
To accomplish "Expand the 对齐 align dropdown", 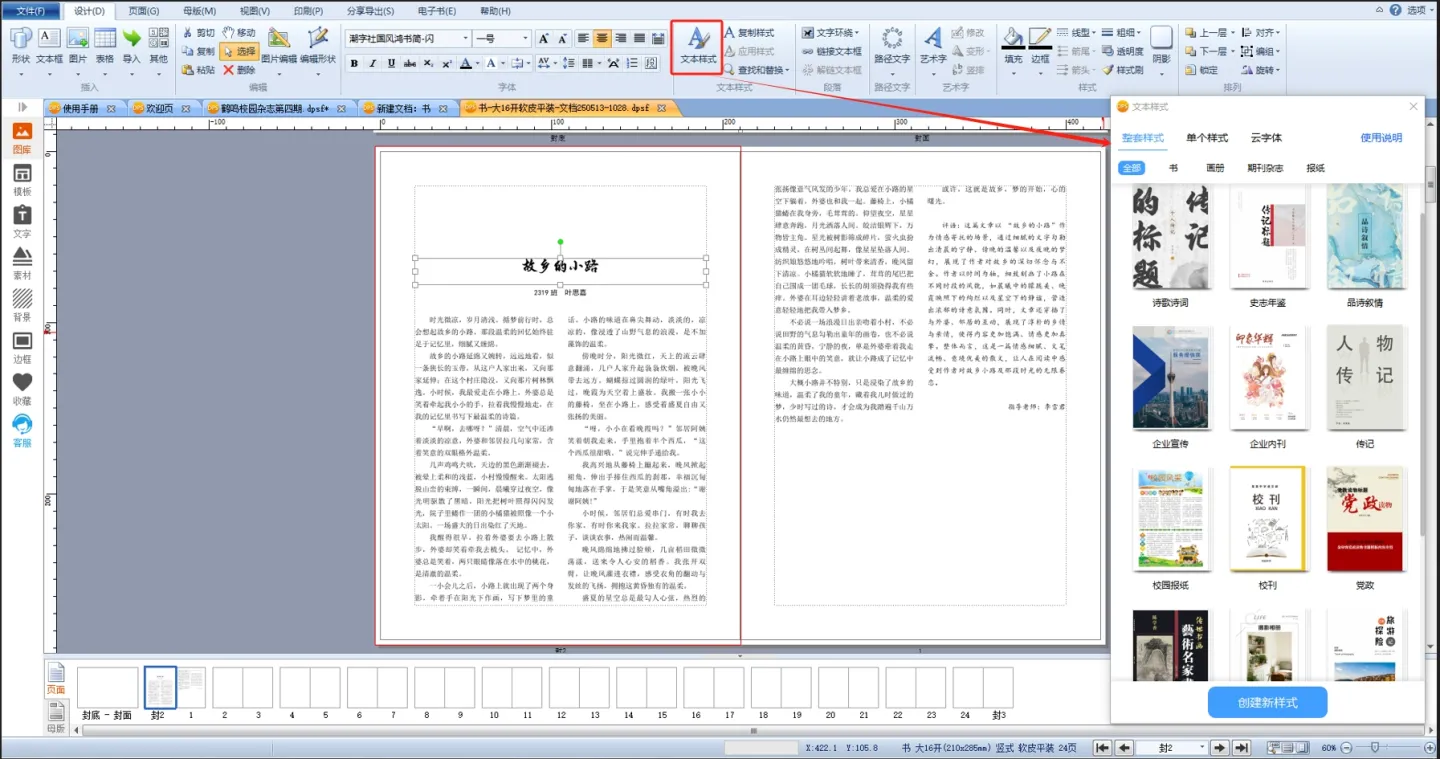I will pyautogui.click(x=1264, y=33).
